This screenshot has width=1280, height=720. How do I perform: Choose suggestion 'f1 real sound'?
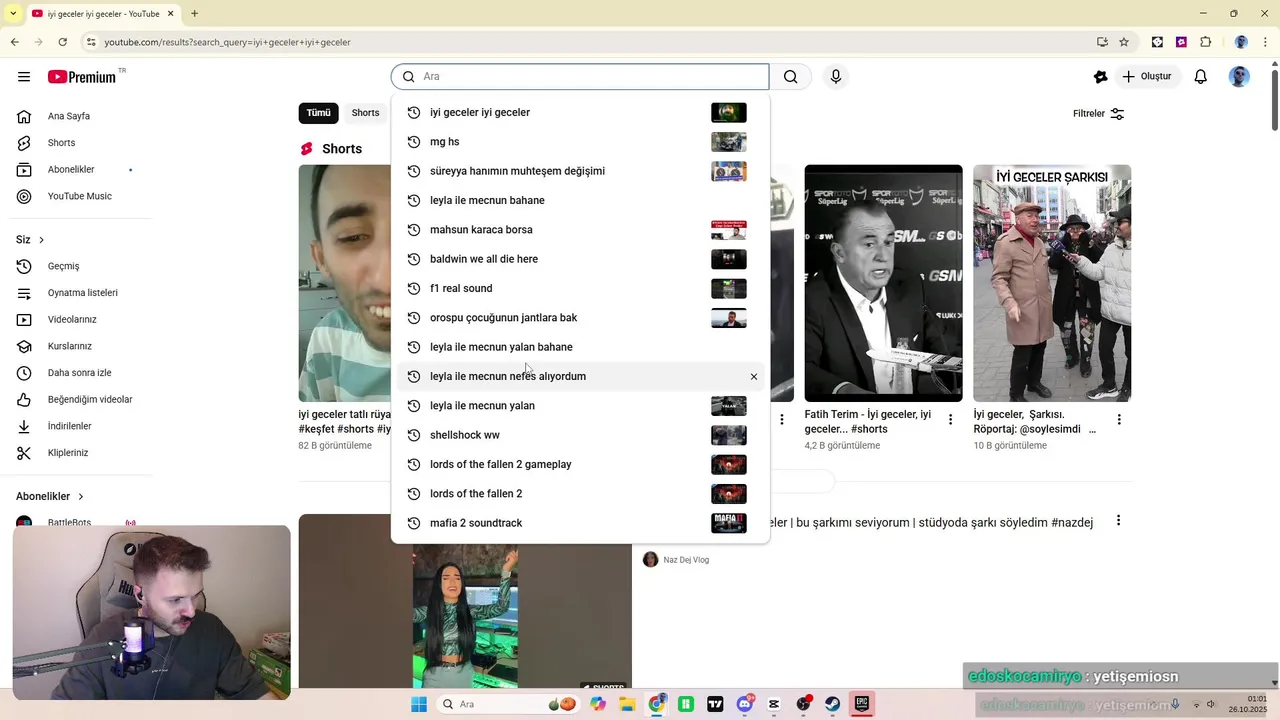pos(580,289)
